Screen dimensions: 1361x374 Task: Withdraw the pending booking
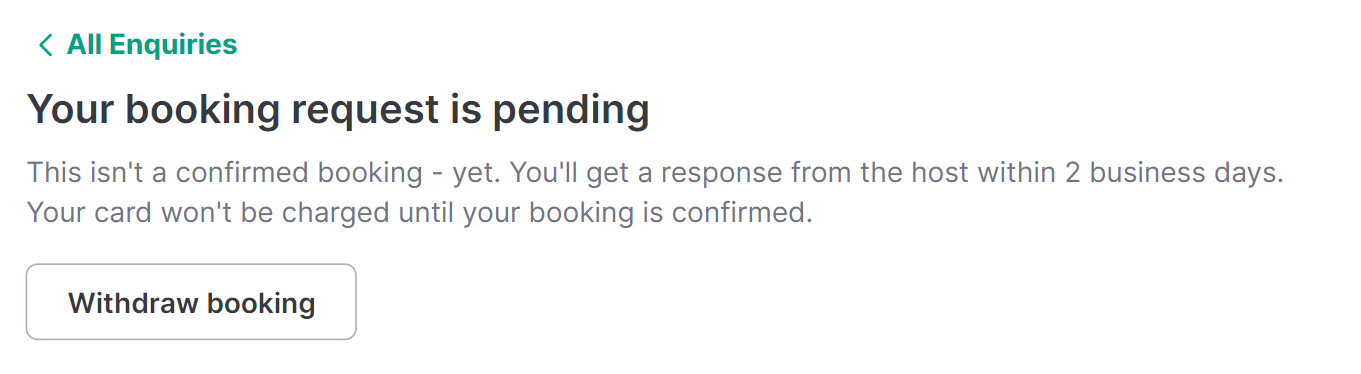click(x=191, y=302)
